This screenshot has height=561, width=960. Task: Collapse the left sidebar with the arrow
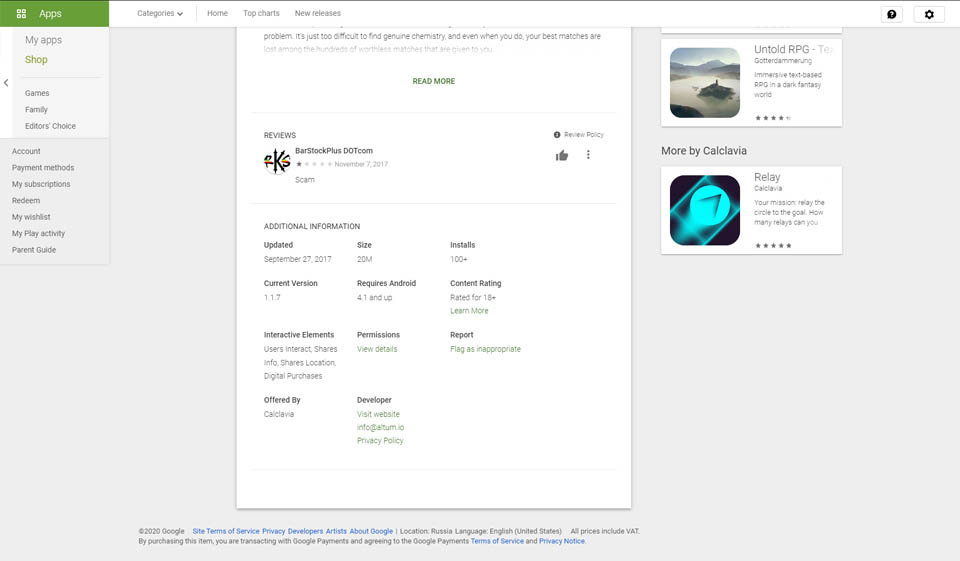6,83
